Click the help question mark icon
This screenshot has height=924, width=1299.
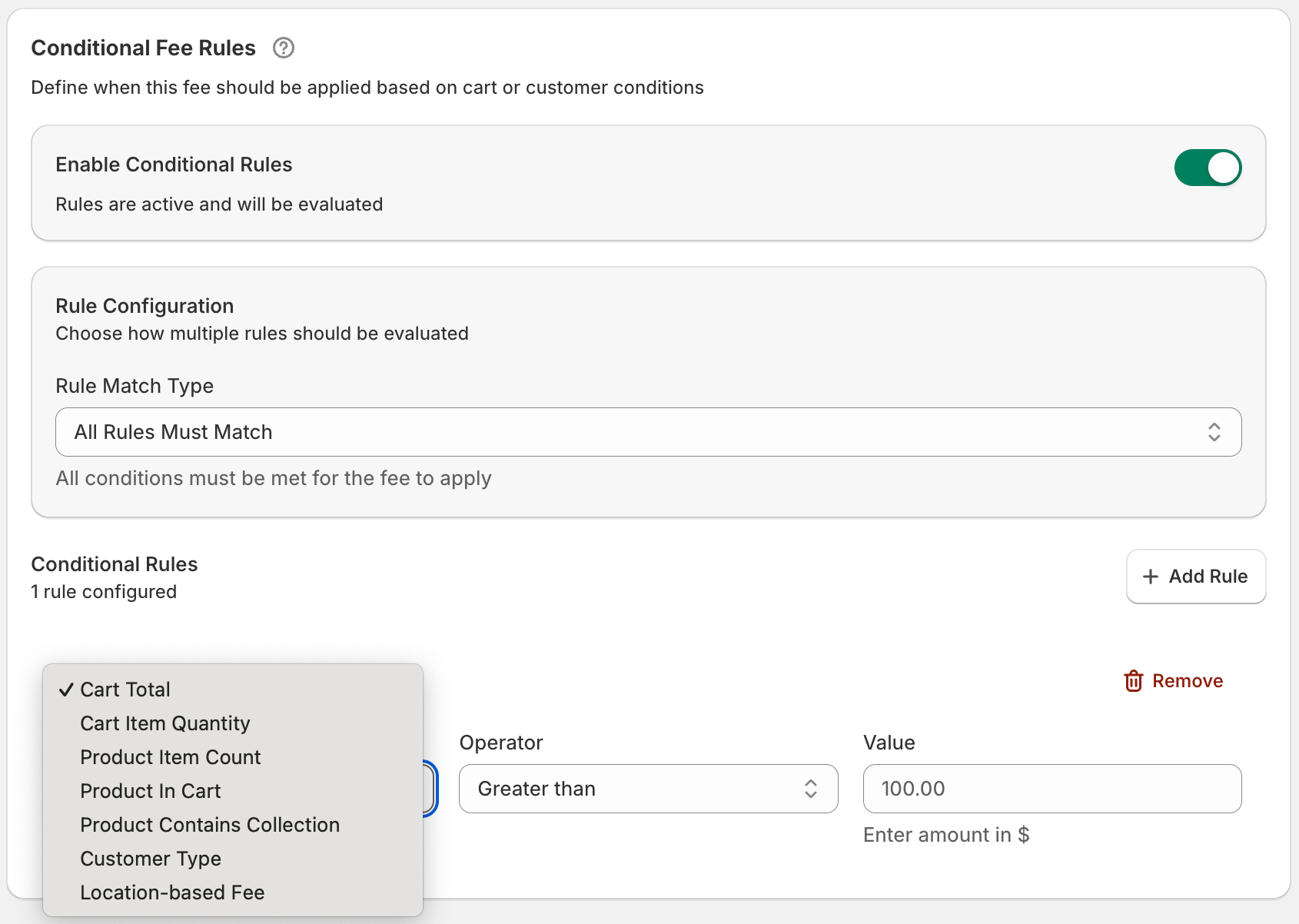coord(284,48)
